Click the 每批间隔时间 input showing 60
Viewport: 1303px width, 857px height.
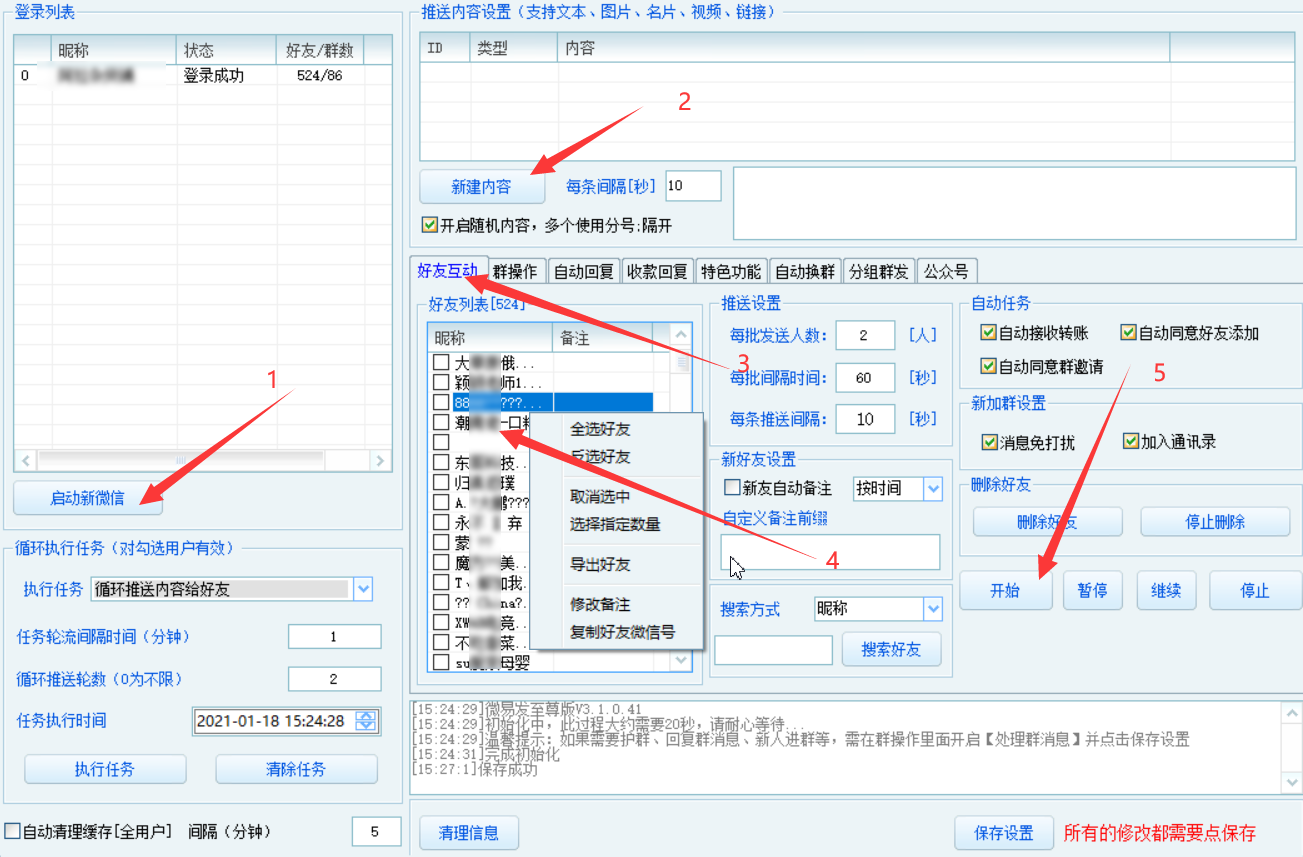(x=865, y=377)
